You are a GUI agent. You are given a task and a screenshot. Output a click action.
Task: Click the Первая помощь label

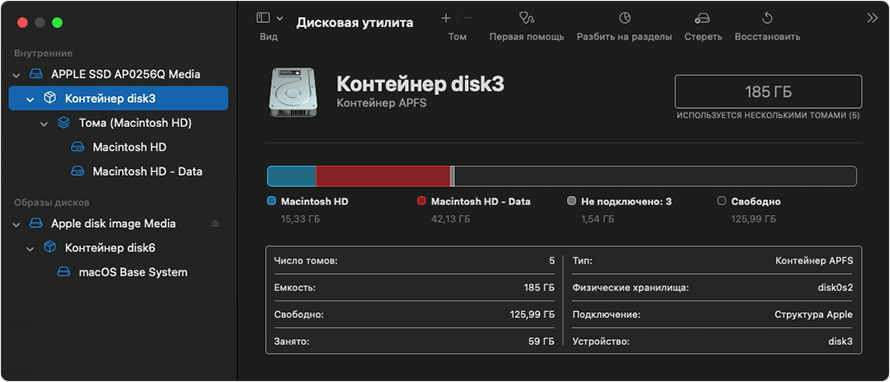[527, 36]
